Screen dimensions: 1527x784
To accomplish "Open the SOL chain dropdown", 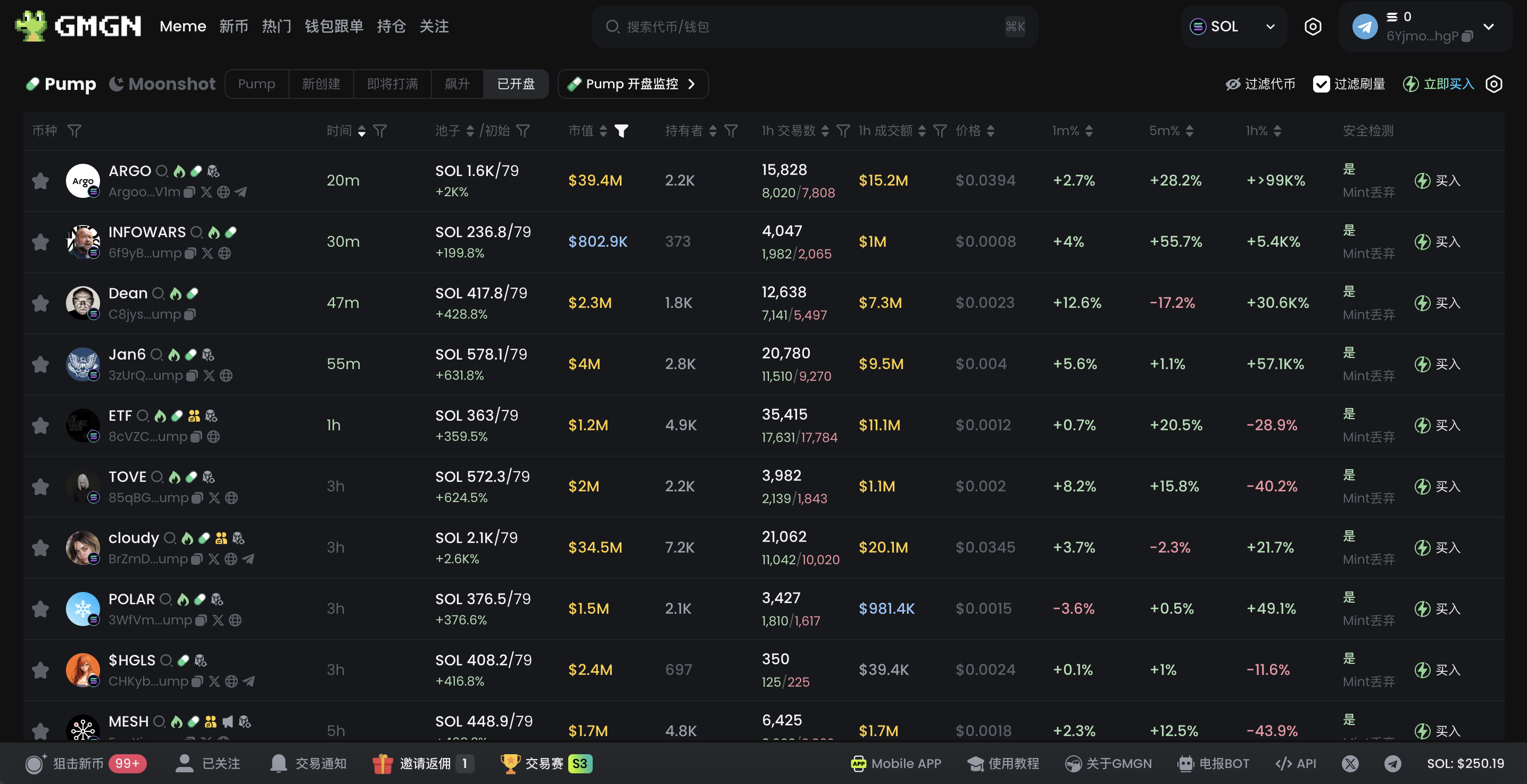I will [1233, 27].
